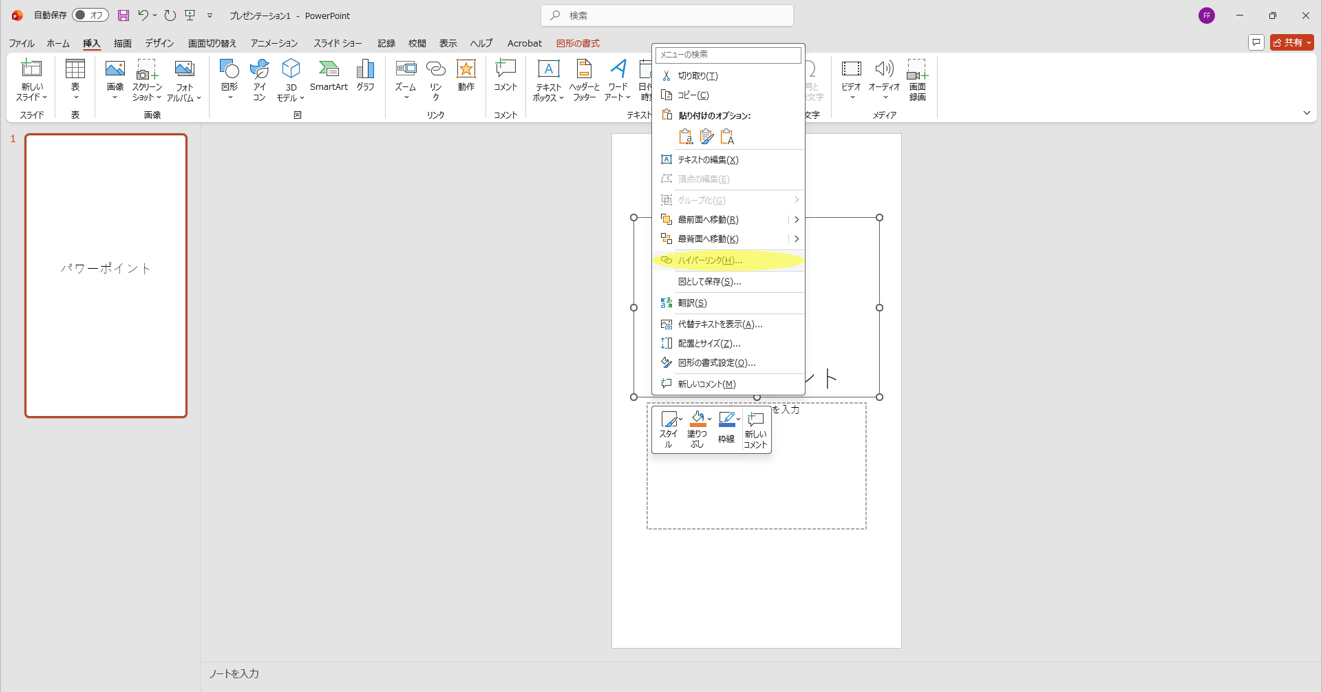Select ハイパーリンク from the context menu

pos(710,261)
